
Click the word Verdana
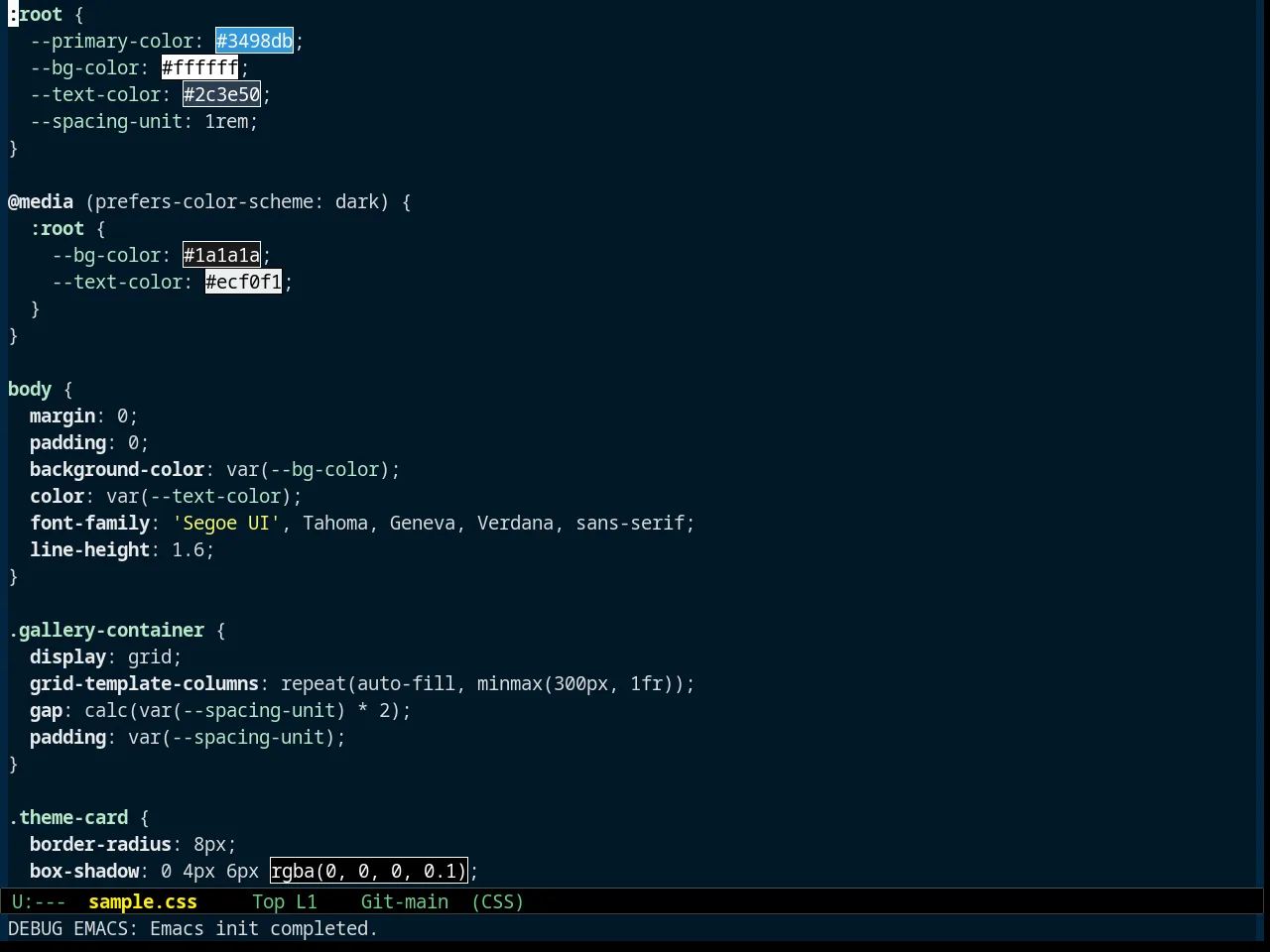pos(515,523)
